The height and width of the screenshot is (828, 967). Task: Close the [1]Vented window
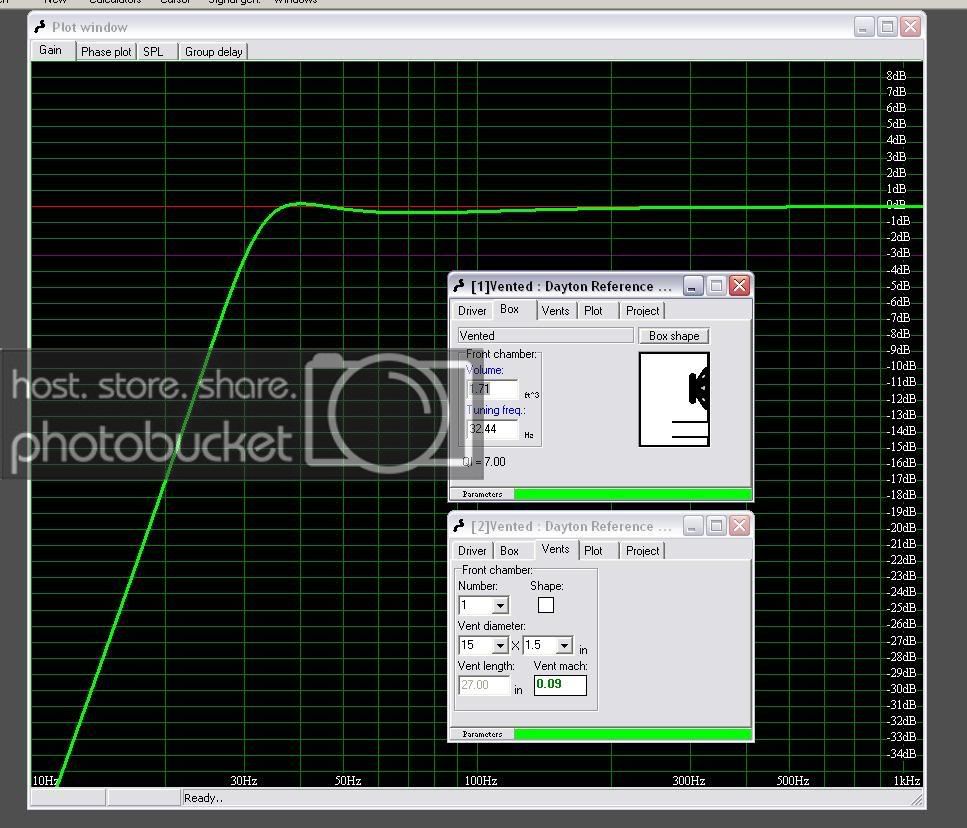click(x=739, y=285)
